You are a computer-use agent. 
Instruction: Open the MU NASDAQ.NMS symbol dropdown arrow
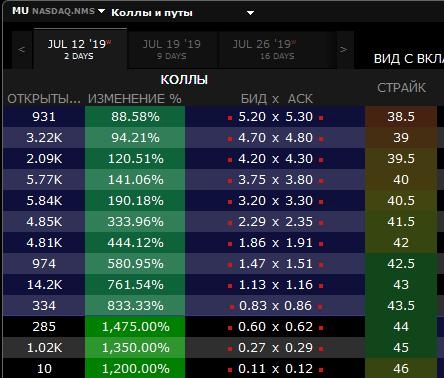(101, 11)
